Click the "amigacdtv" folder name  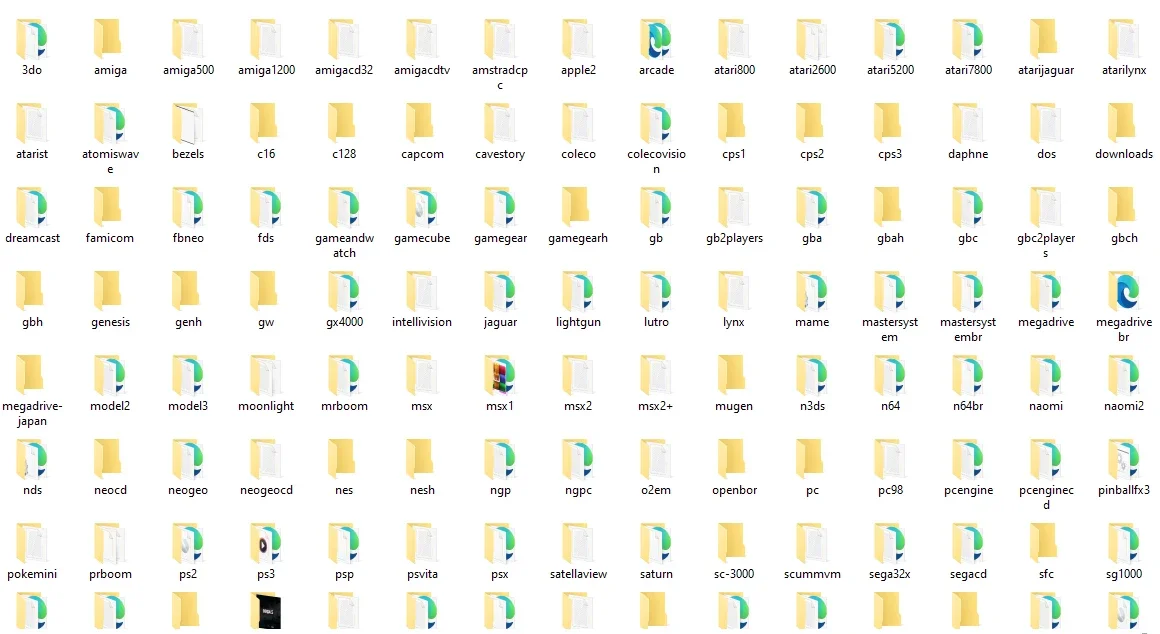coord(422,70)
